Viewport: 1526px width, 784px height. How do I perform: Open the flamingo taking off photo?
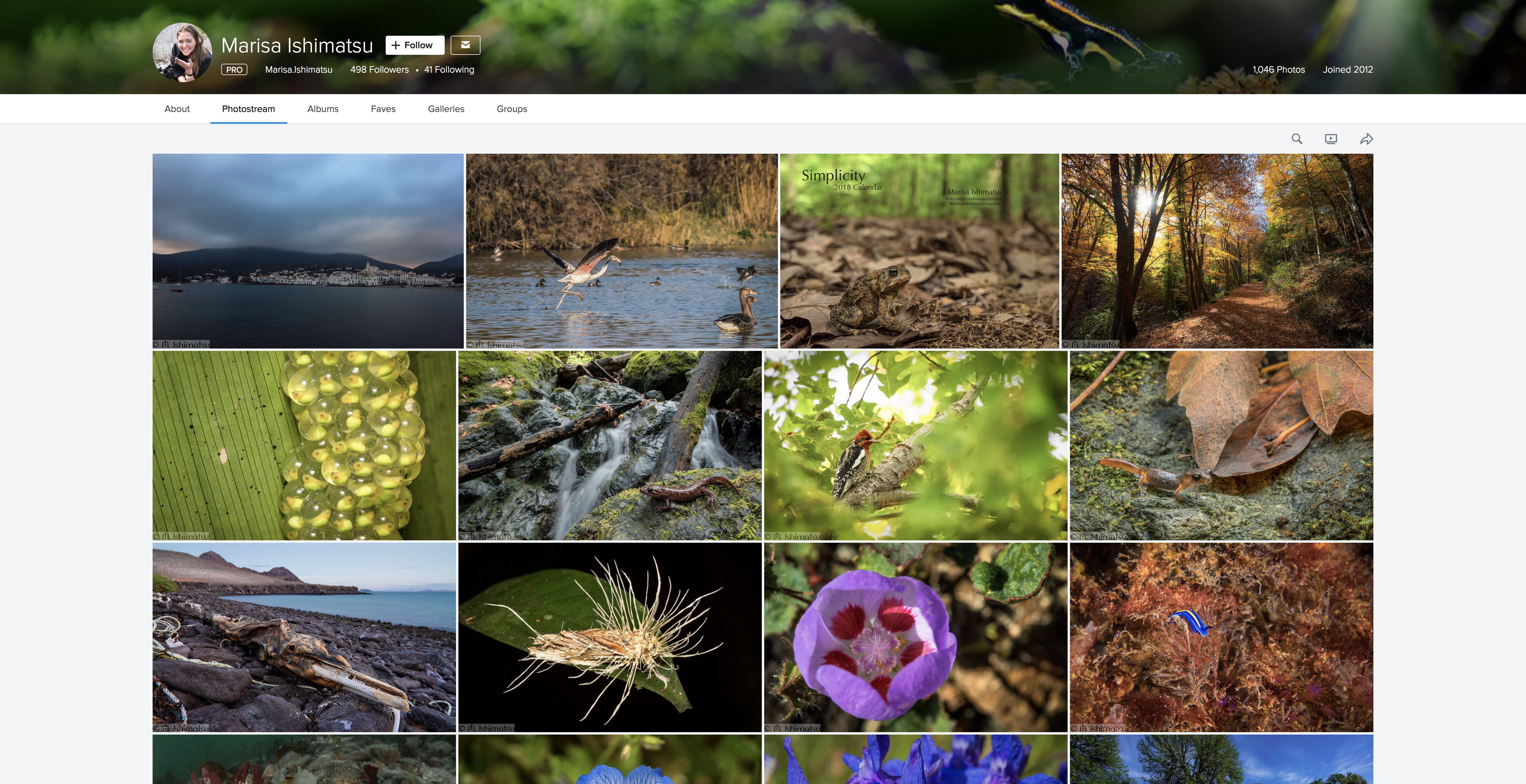coord(621,251)
